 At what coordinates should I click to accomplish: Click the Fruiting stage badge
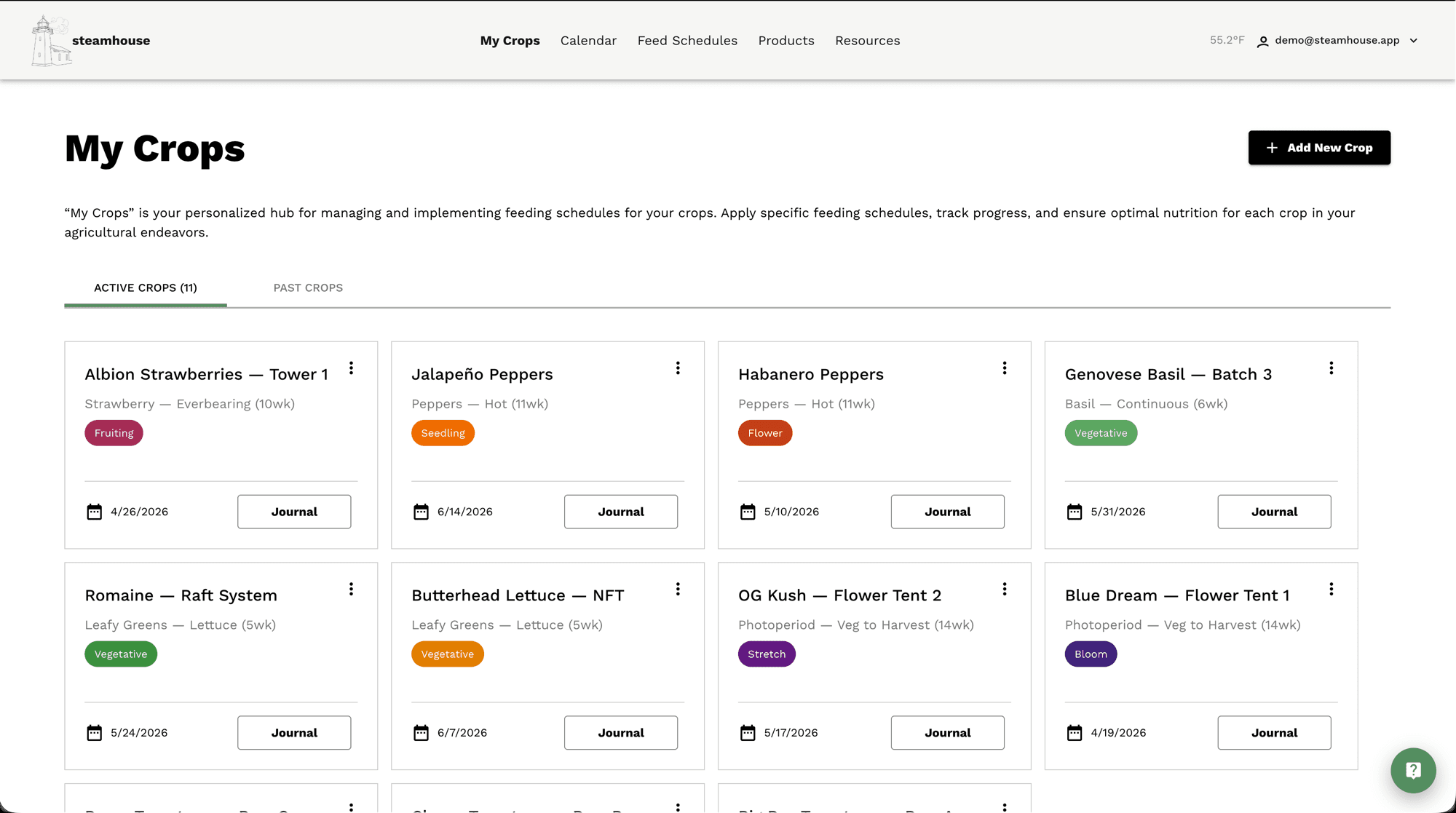click(x=114, y=433)
